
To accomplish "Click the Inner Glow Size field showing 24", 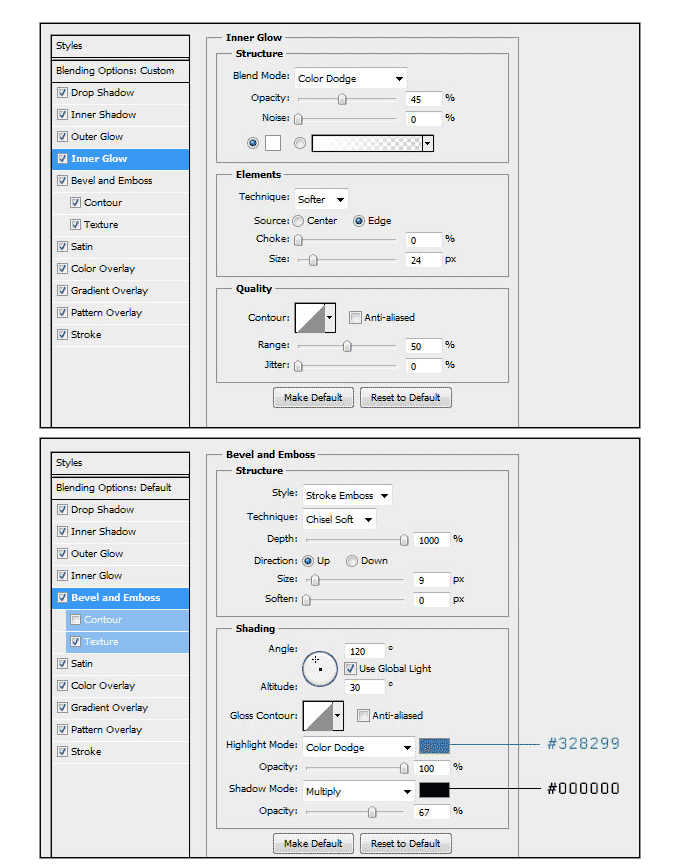I will (424, 260).
